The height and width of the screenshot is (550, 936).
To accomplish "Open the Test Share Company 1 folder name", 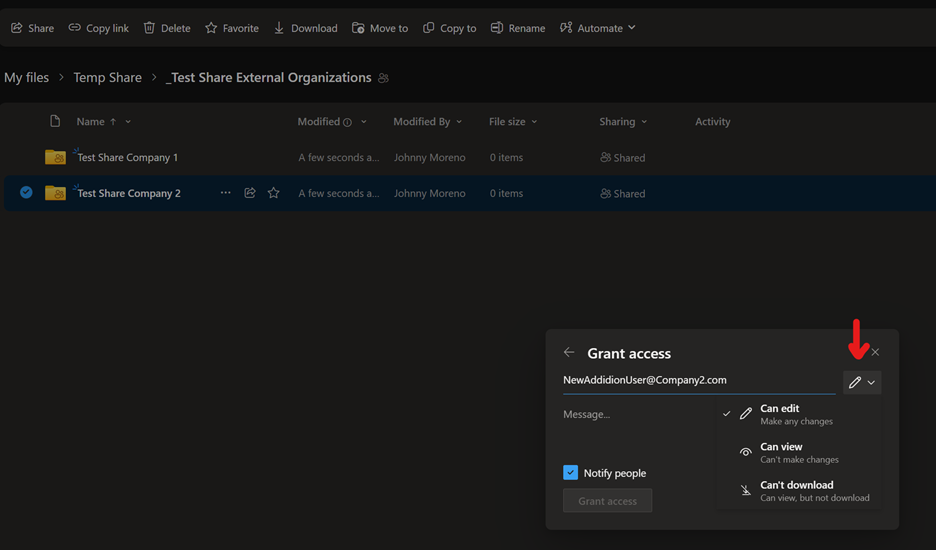I will tap(128, 158).
